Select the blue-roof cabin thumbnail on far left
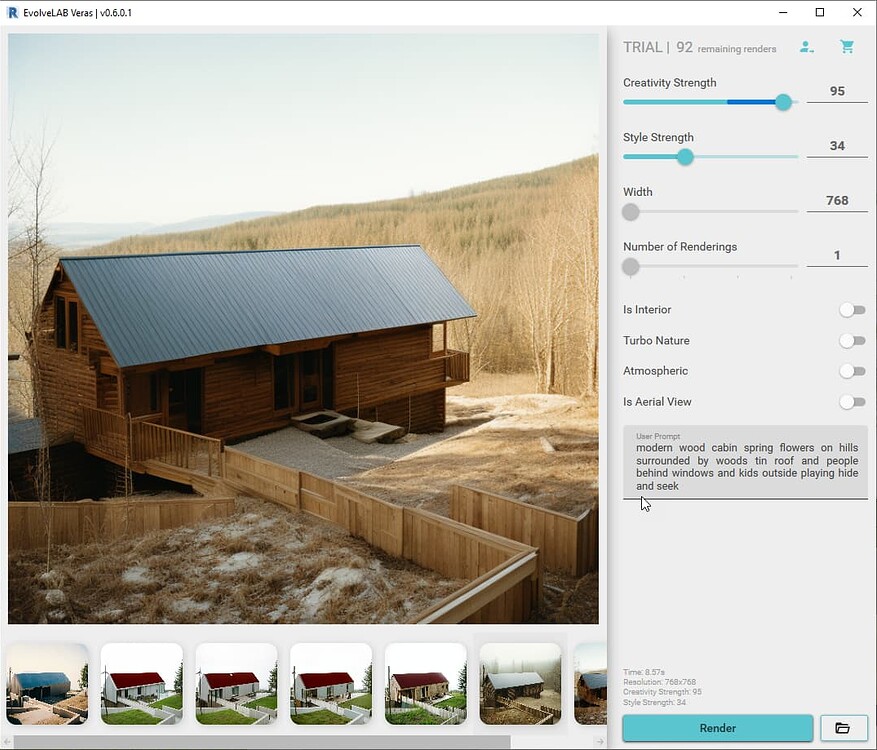 point(46,684)
